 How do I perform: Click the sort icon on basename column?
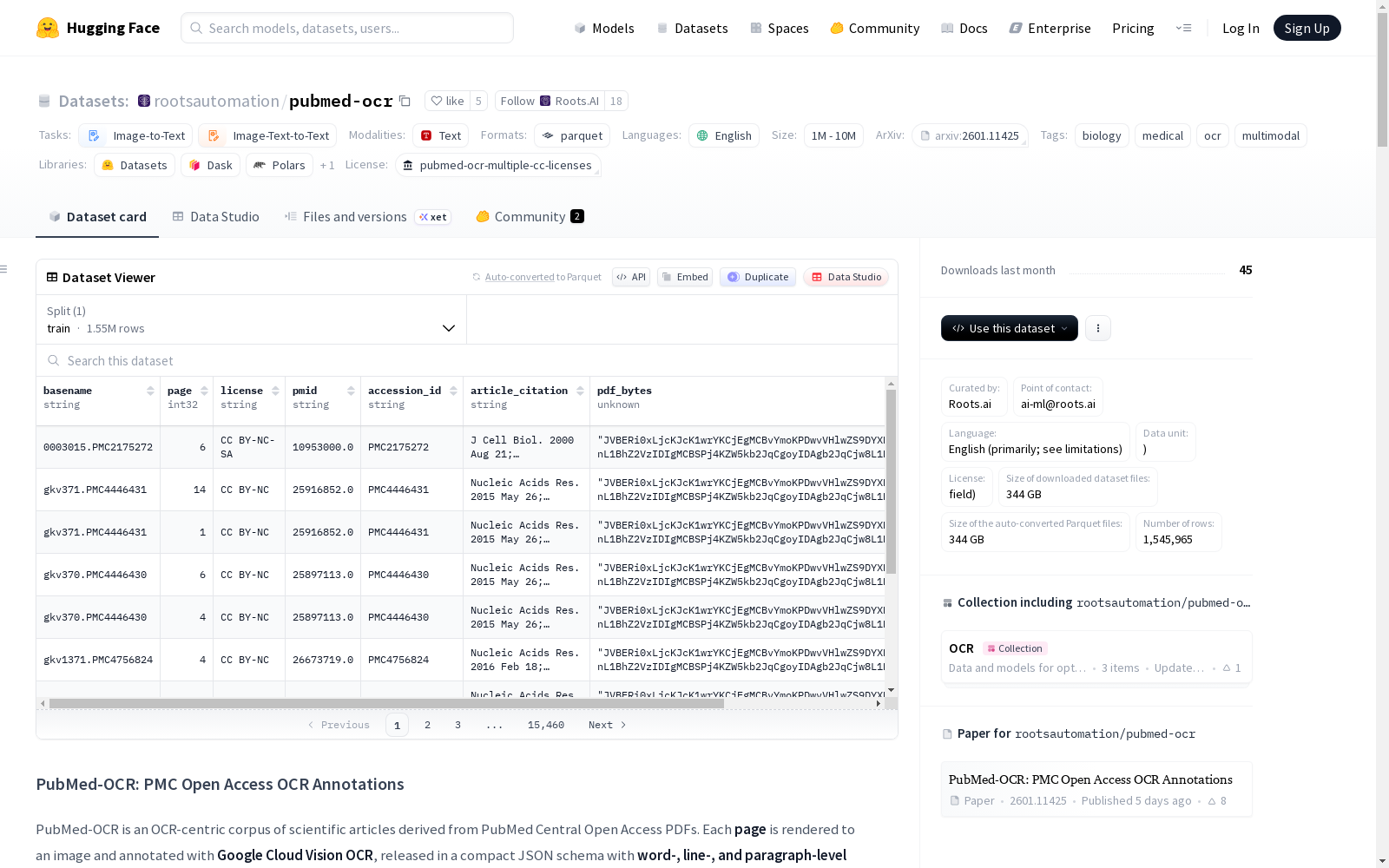150,391
